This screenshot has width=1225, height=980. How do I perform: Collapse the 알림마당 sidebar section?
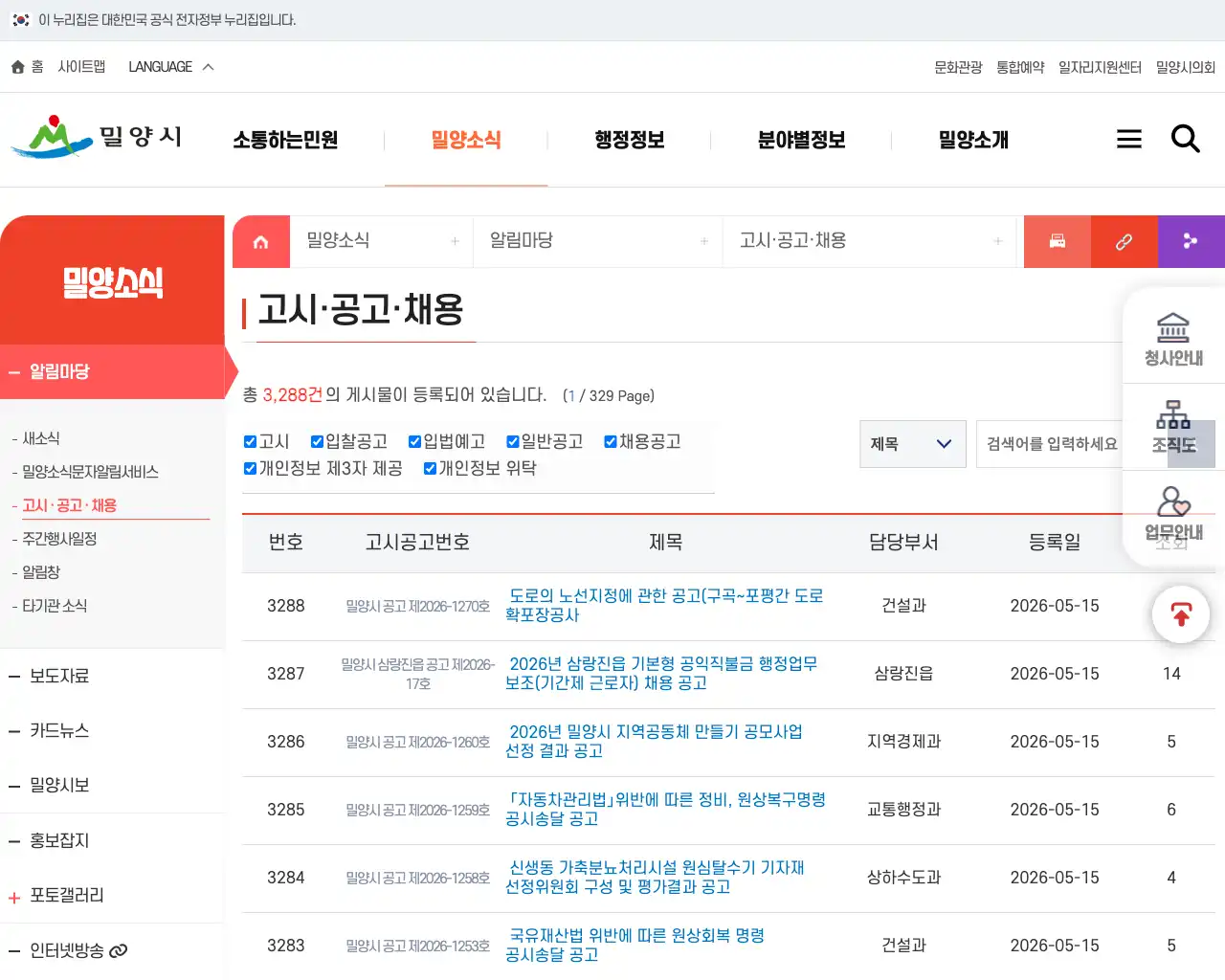click(112, 371)
